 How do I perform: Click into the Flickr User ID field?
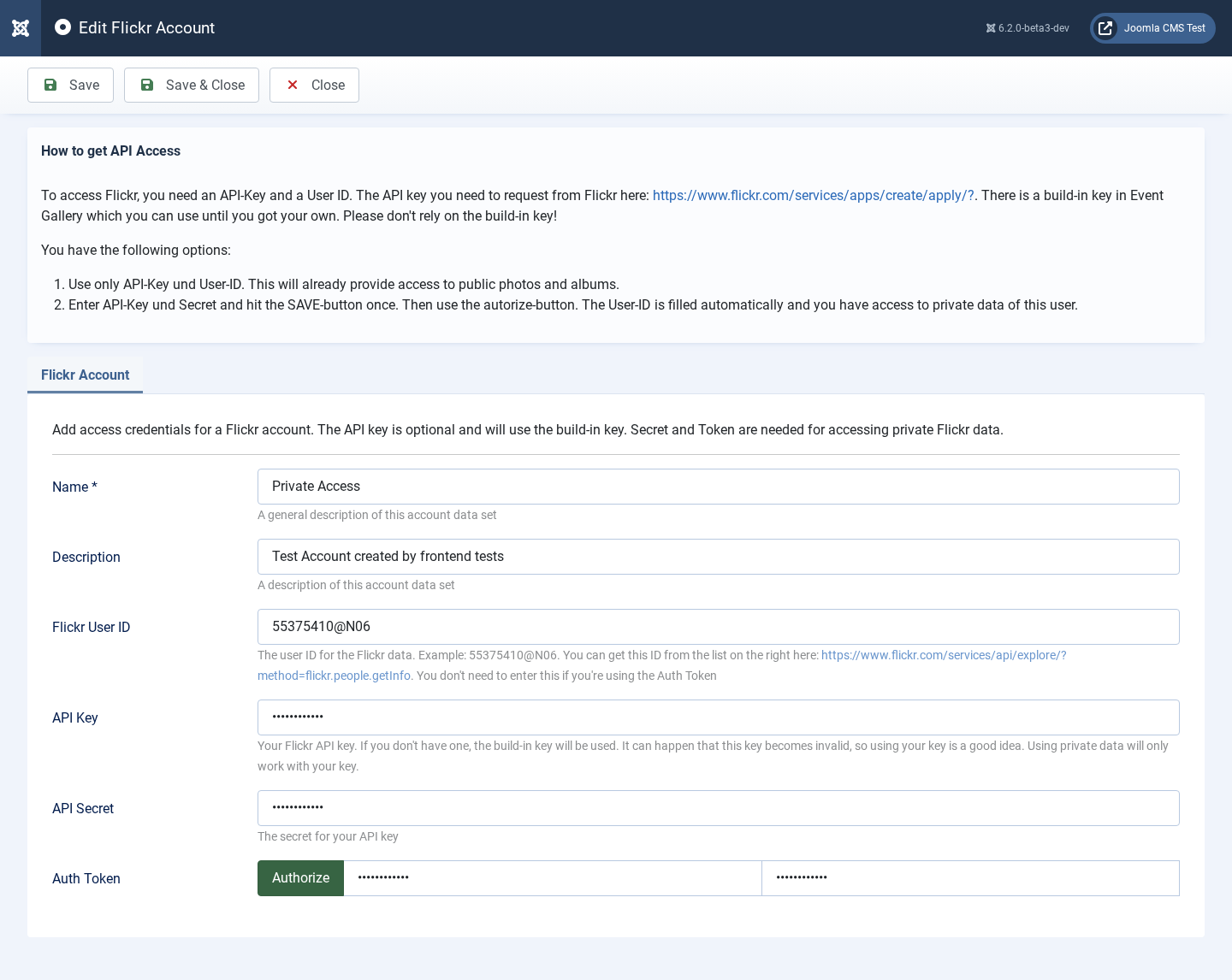click(x=719, y=627)
